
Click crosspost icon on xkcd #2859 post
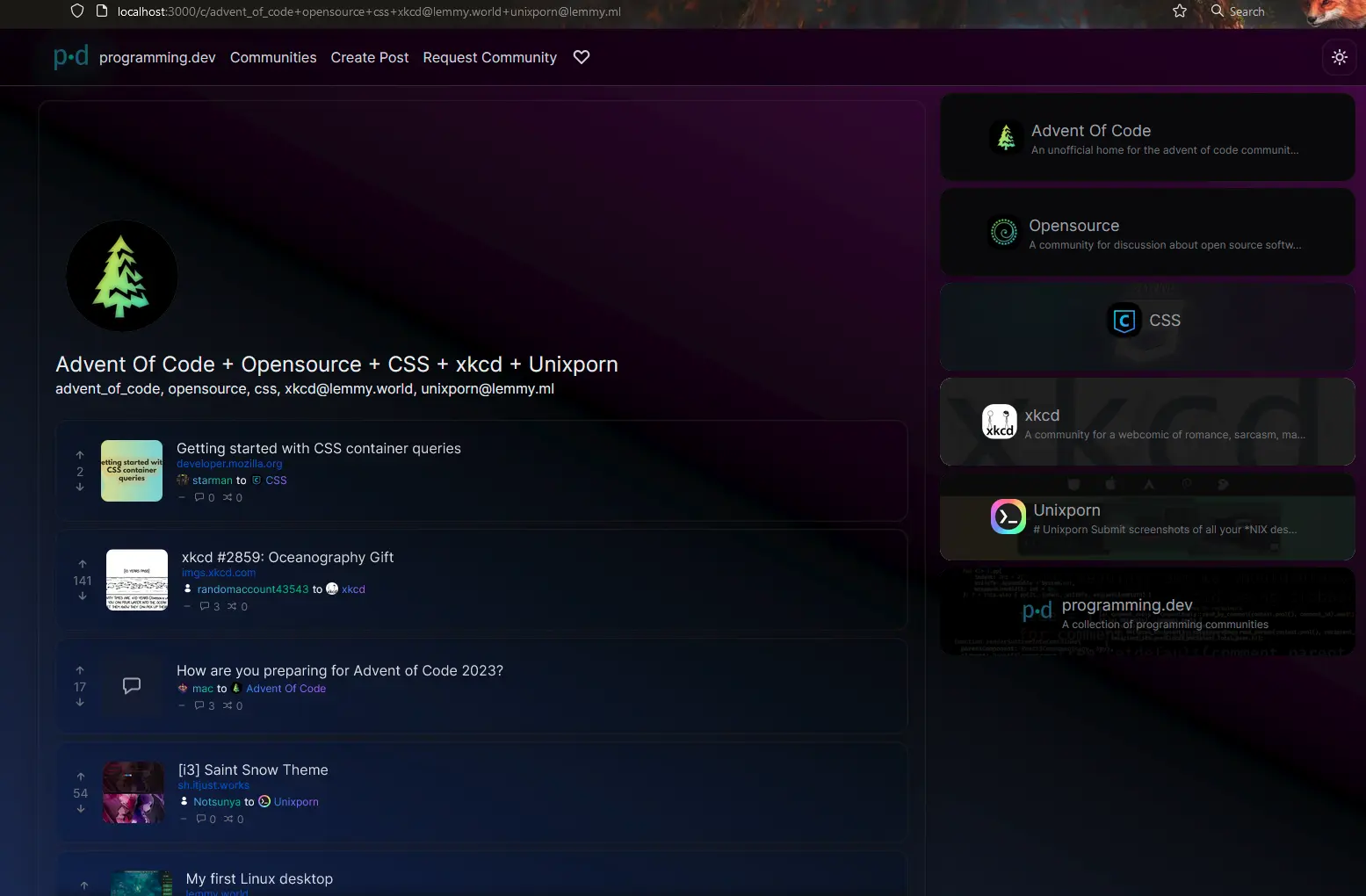point(233,606)
